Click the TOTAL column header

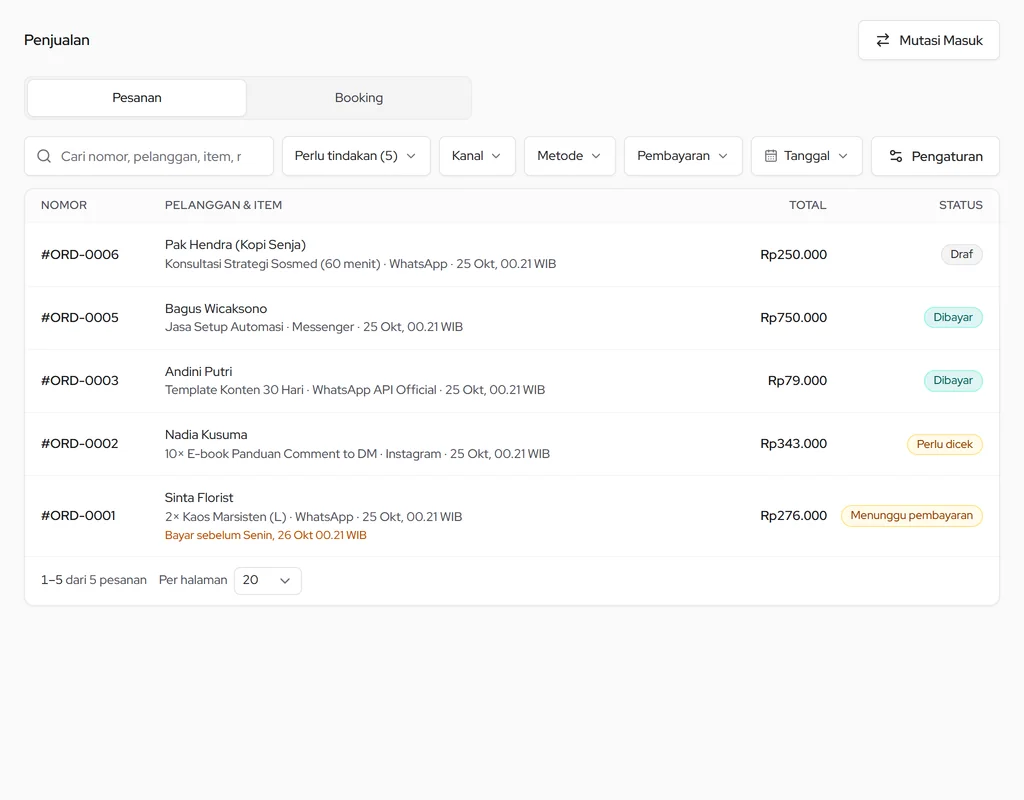pos(808,205)
